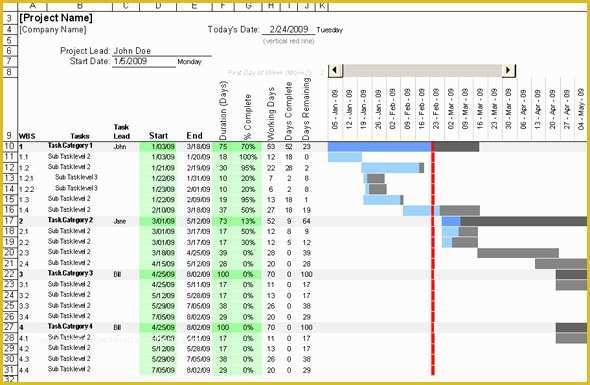Image resolution: width=590 pixels, height=385 pixels.
Task: Click the working days 53 cell in row 10
Action: 271,147
